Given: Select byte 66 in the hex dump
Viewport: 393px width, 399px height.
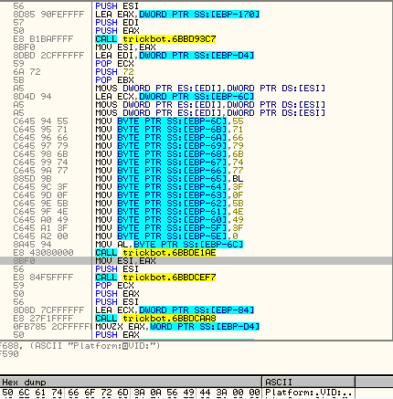Looking at the screenshot, I should pos(73,393).
